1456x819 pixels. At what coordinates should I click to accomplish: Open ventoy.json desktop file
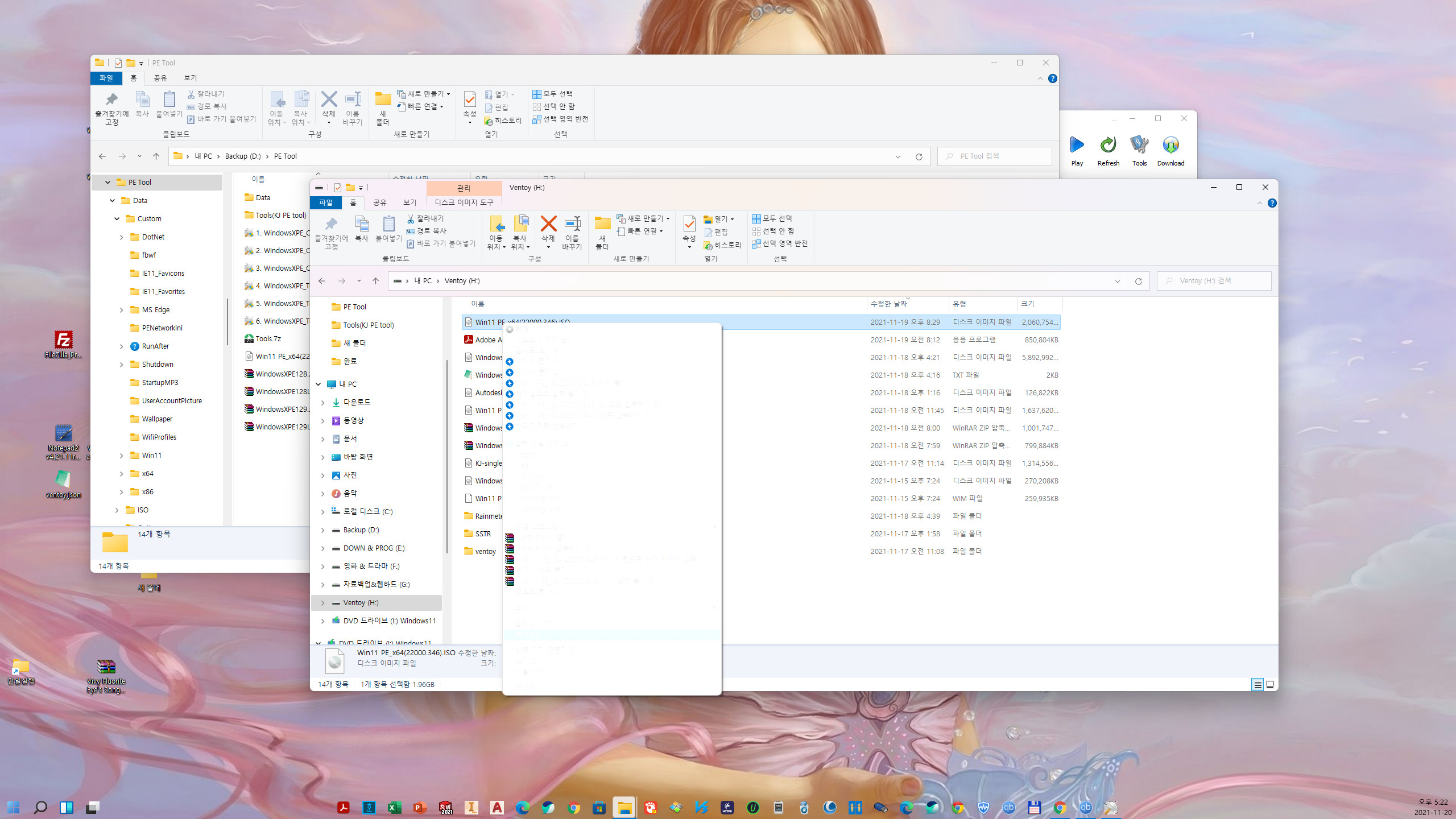click(63, 484)
